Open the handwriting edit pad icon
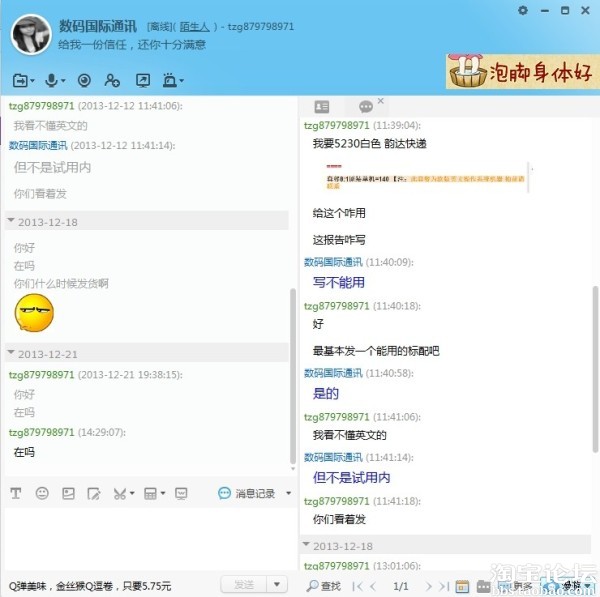 coord(94,494)
